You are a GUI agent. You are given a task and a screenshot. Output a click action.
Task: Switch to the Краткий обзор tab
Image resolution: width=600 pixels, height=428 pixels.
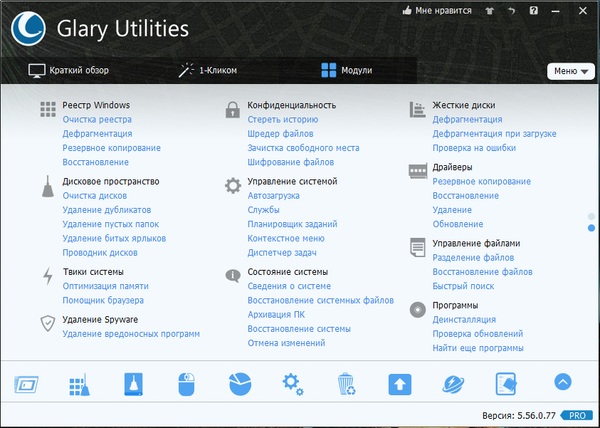[x=68, y=71]
